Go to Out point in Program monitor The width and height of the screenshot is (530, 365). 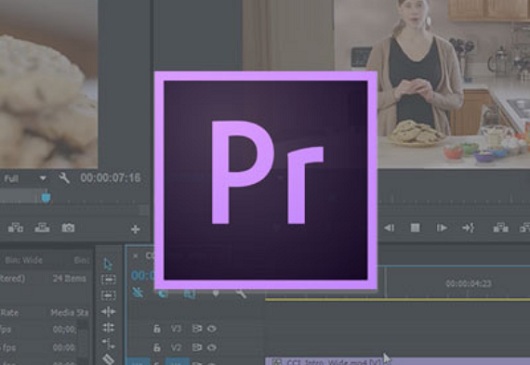tap(468, 228)
